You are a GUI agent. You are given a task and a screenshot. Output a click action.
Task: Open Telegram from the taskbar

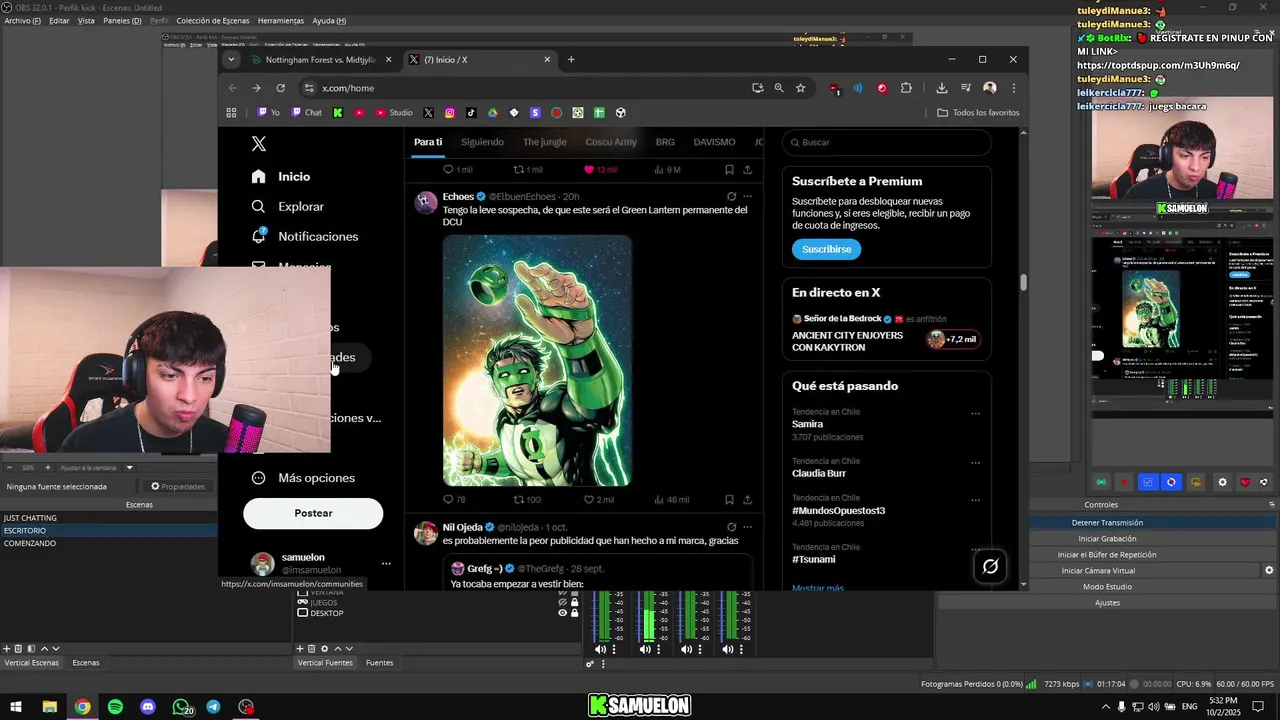(x=213, y=707)
